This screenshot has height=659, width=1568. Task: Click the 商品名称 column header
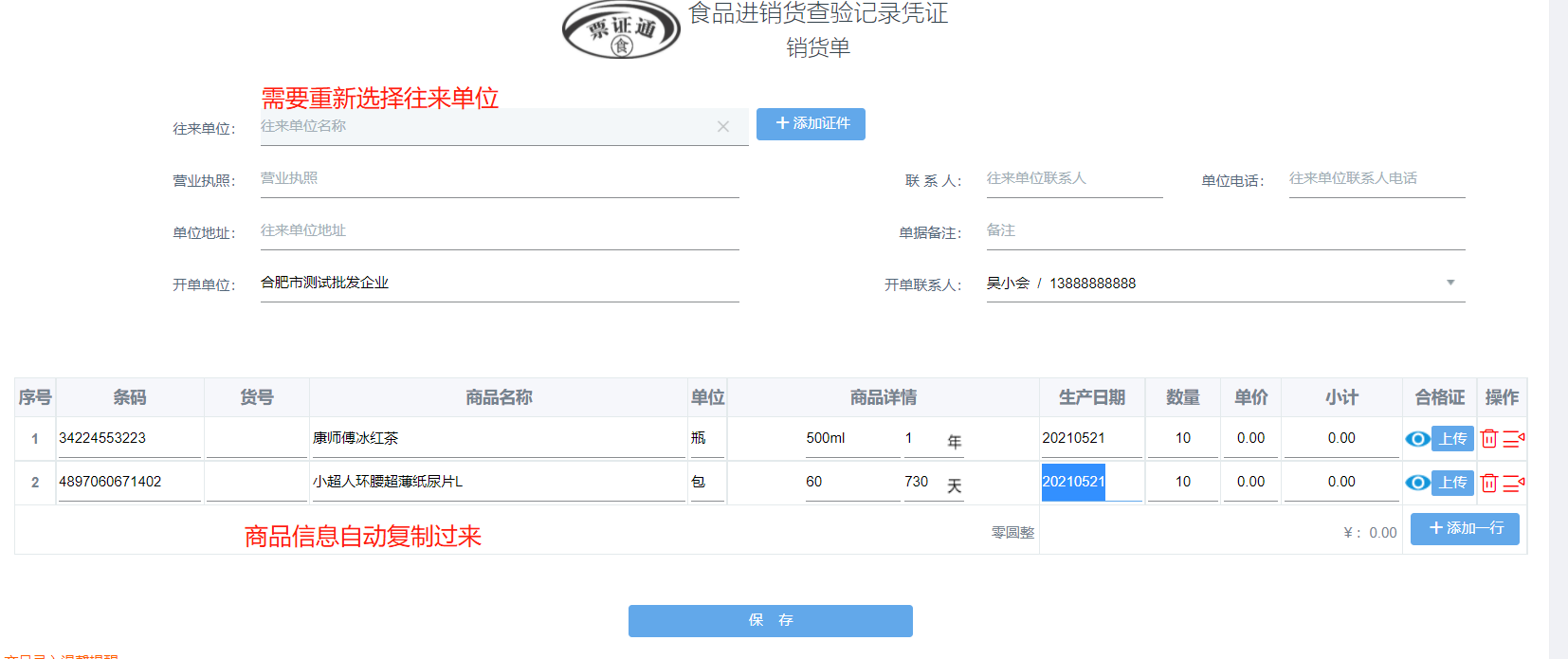[x=499, y=397]
